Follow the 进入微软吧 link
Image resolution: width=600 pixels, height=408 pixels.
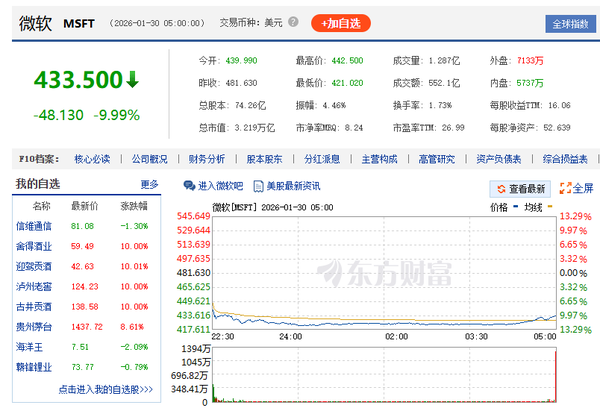[x=220, y=186]
